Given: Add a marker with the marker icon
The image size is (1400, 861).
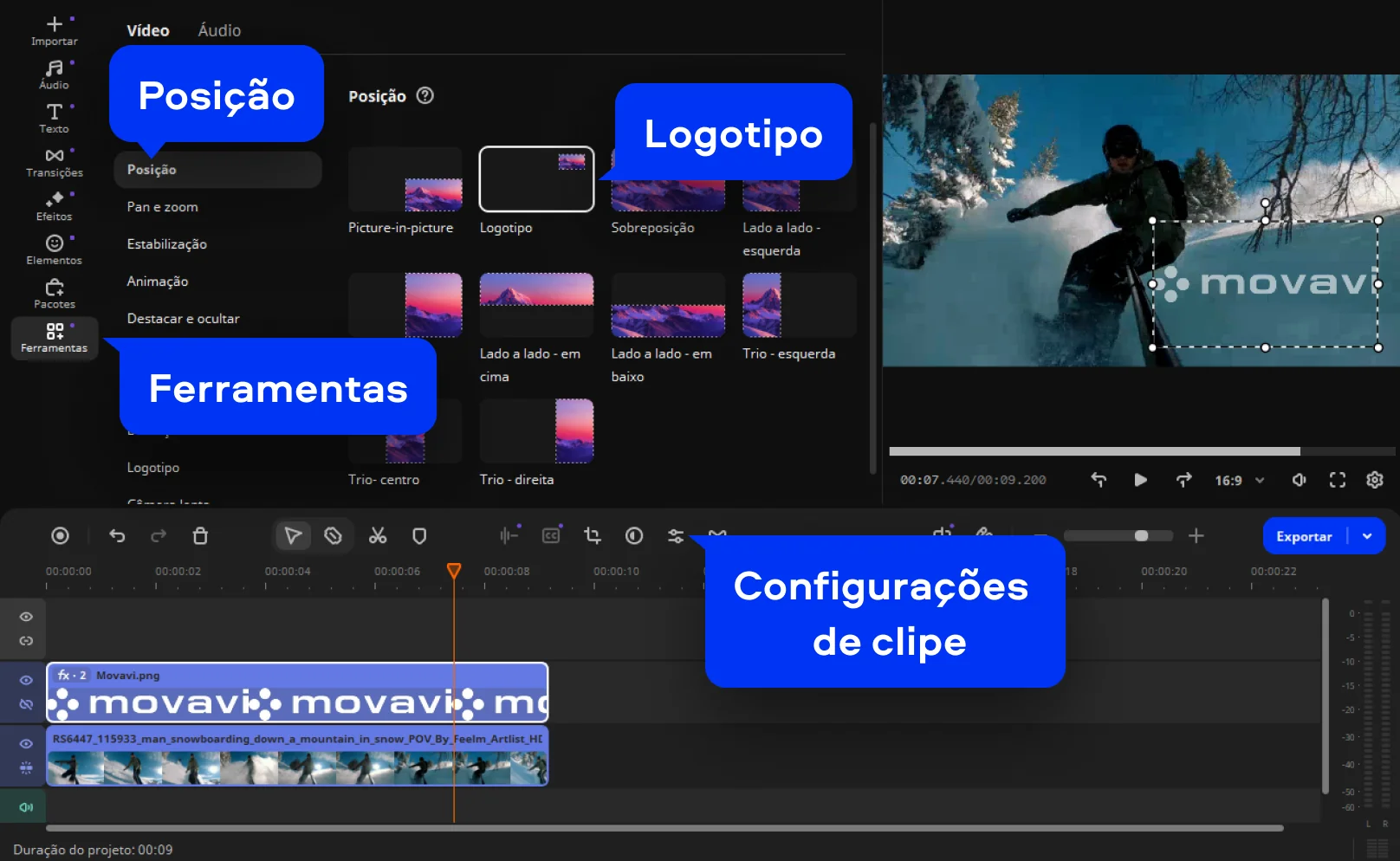Looking at the screenshot, I should click(419, 536).
